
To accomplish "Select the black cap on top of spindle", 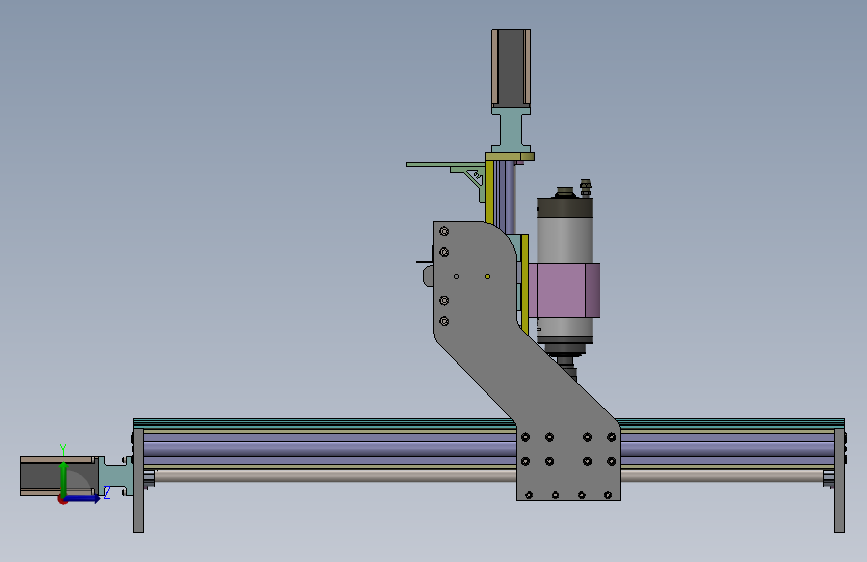I will [x=565, y=207].
